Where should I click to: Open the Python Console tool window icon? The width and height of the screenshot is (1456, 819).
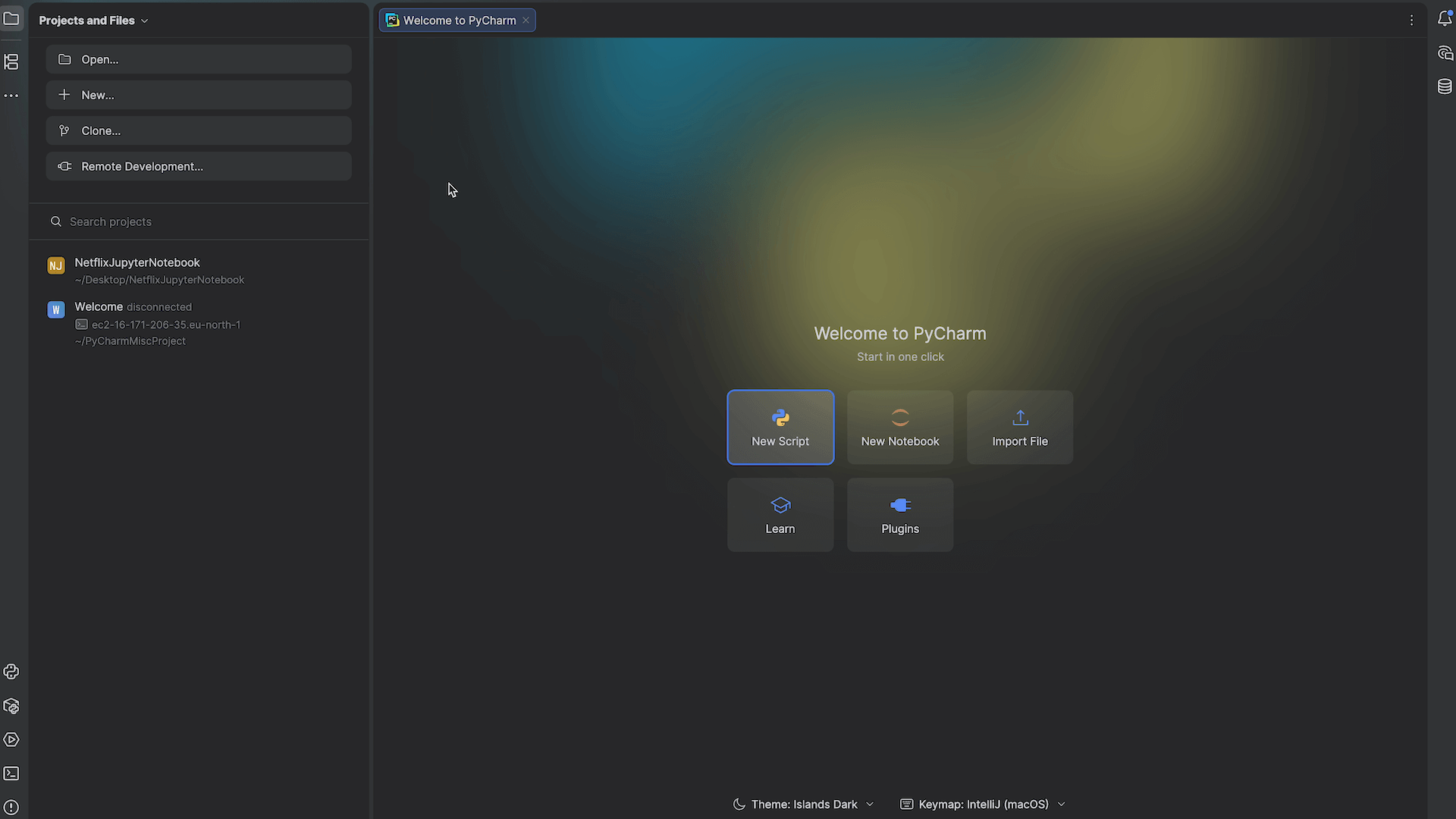tap(11, 672)
